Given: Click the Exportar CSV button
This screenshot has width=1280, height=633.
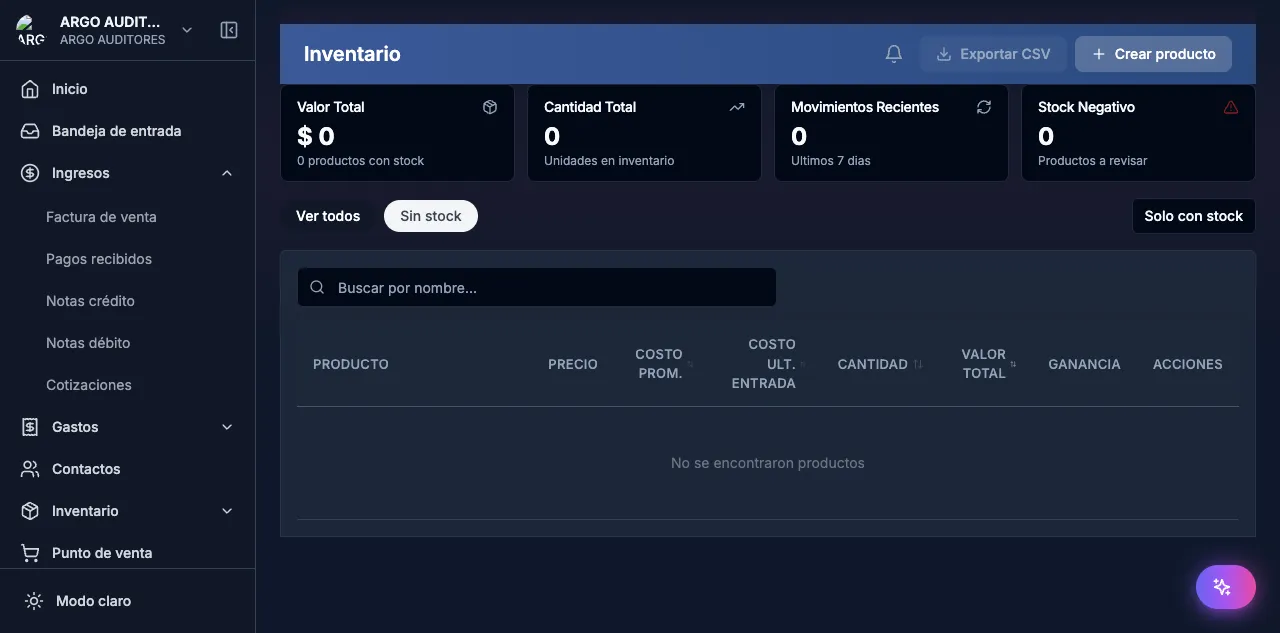Looking at the screenshot, I should (993, 53).
